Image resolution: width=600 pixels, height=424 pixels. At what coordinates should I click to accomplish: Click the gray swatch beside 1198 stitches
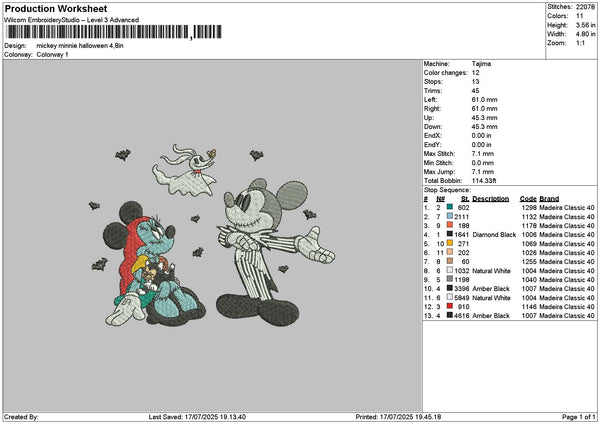tap(450, 279)
